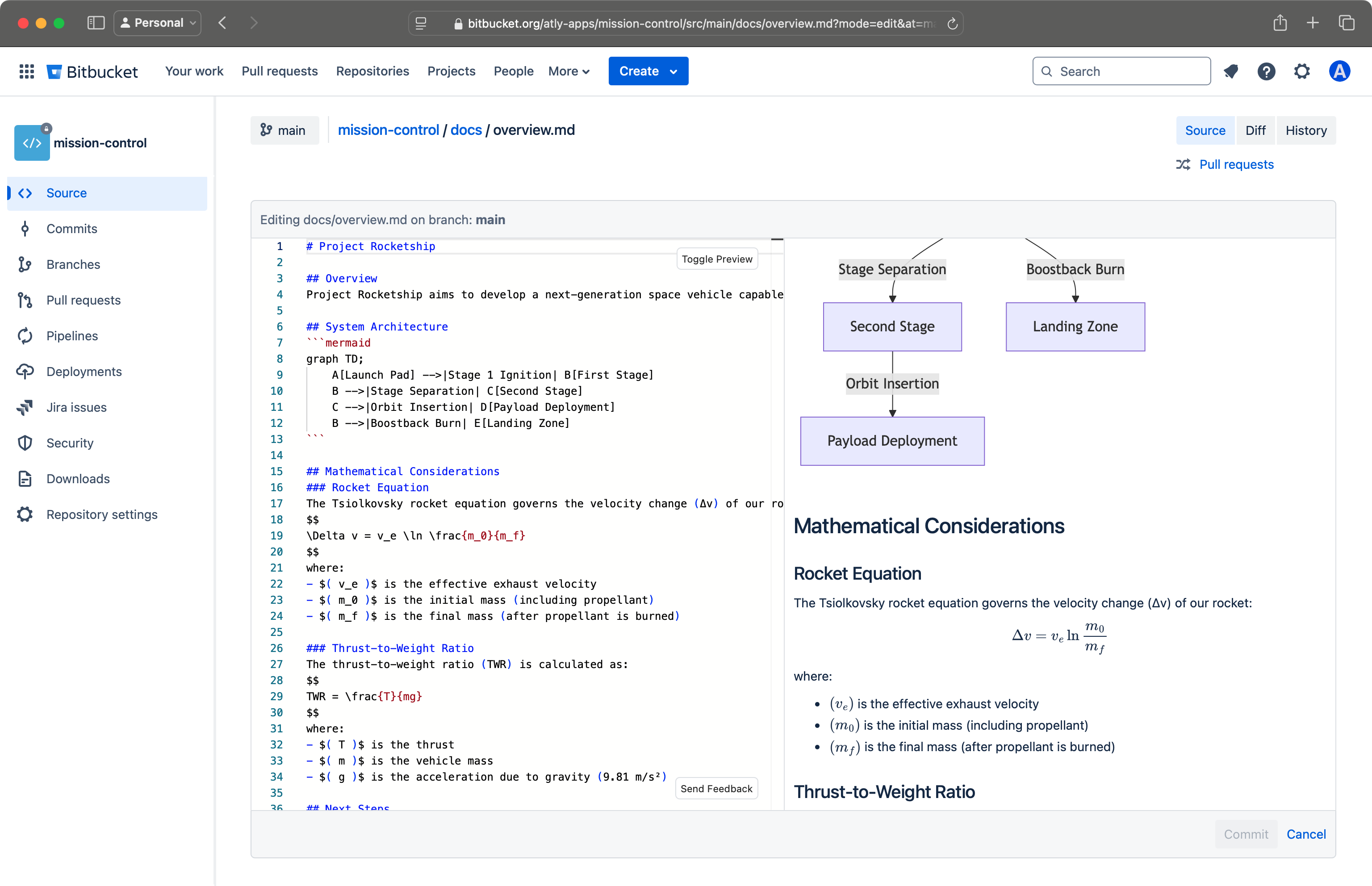Go to Downloads in sidebar
1372x886 pixels.
pyautogui.click(x=78, y=479)
